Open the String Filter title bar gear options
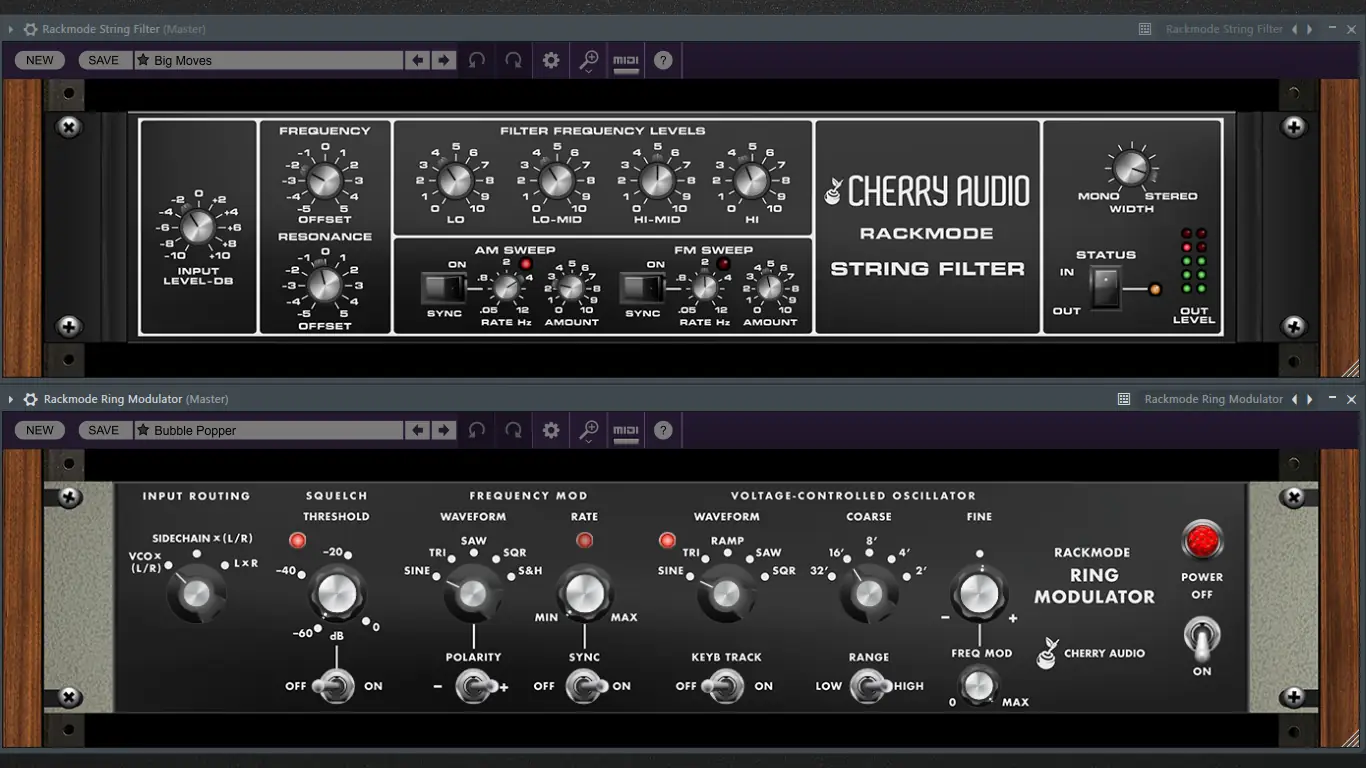 click(x=30, y=30)
